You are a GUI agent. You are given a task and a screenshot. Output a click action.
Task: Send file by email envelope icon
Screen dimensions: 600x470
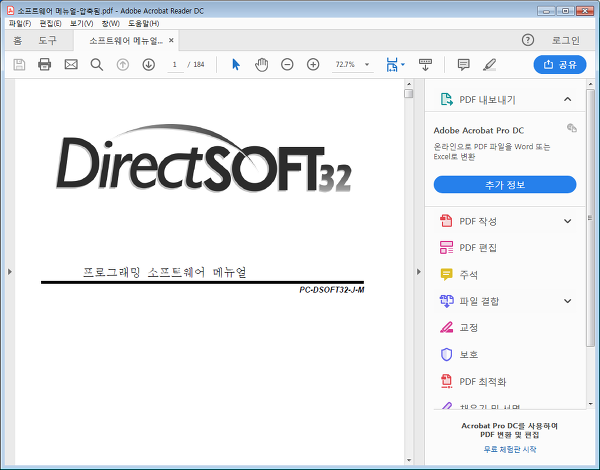tap(71, 64)
